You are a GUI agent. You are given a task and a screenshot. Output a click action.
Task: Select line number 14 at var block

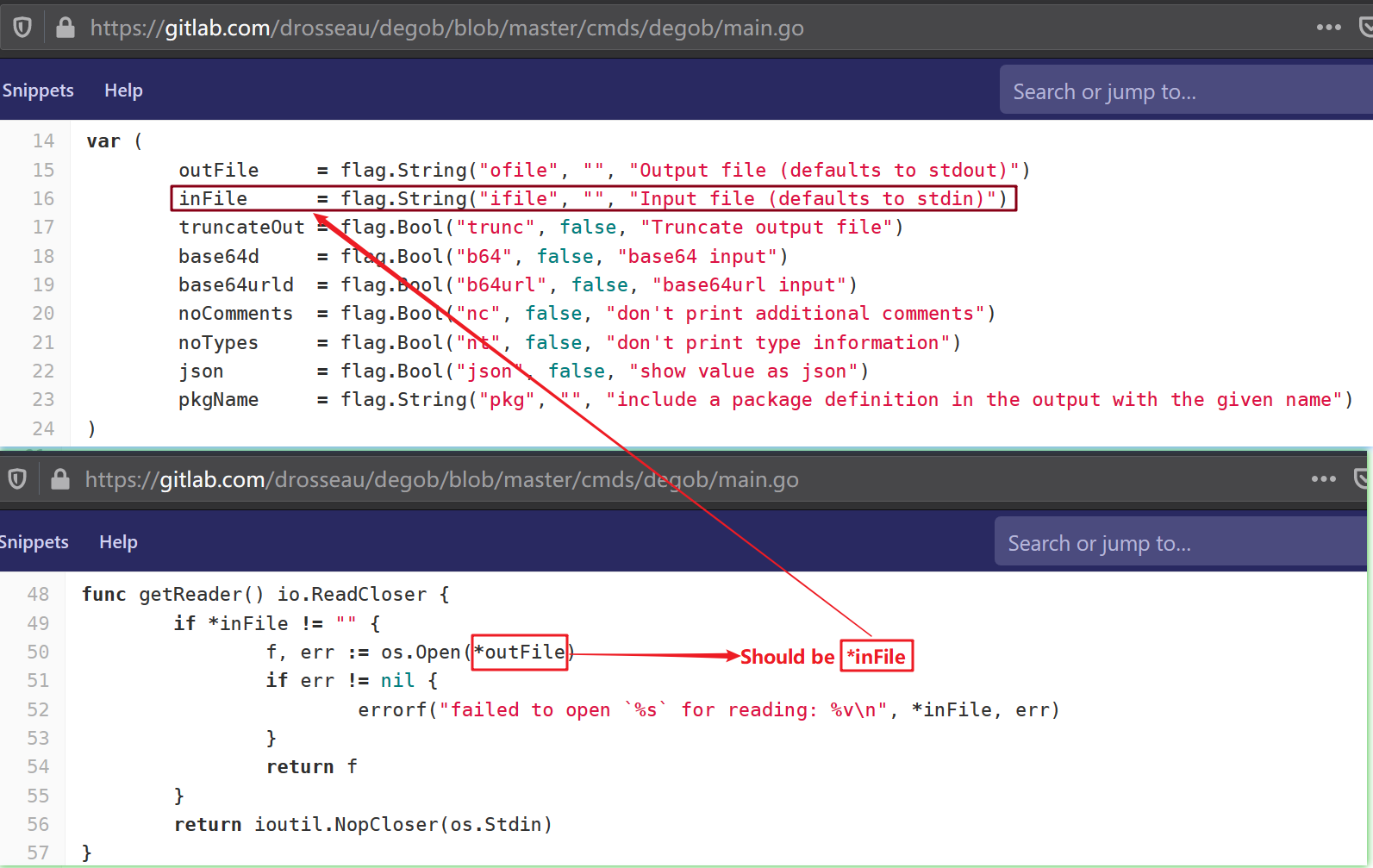(43, 141)
